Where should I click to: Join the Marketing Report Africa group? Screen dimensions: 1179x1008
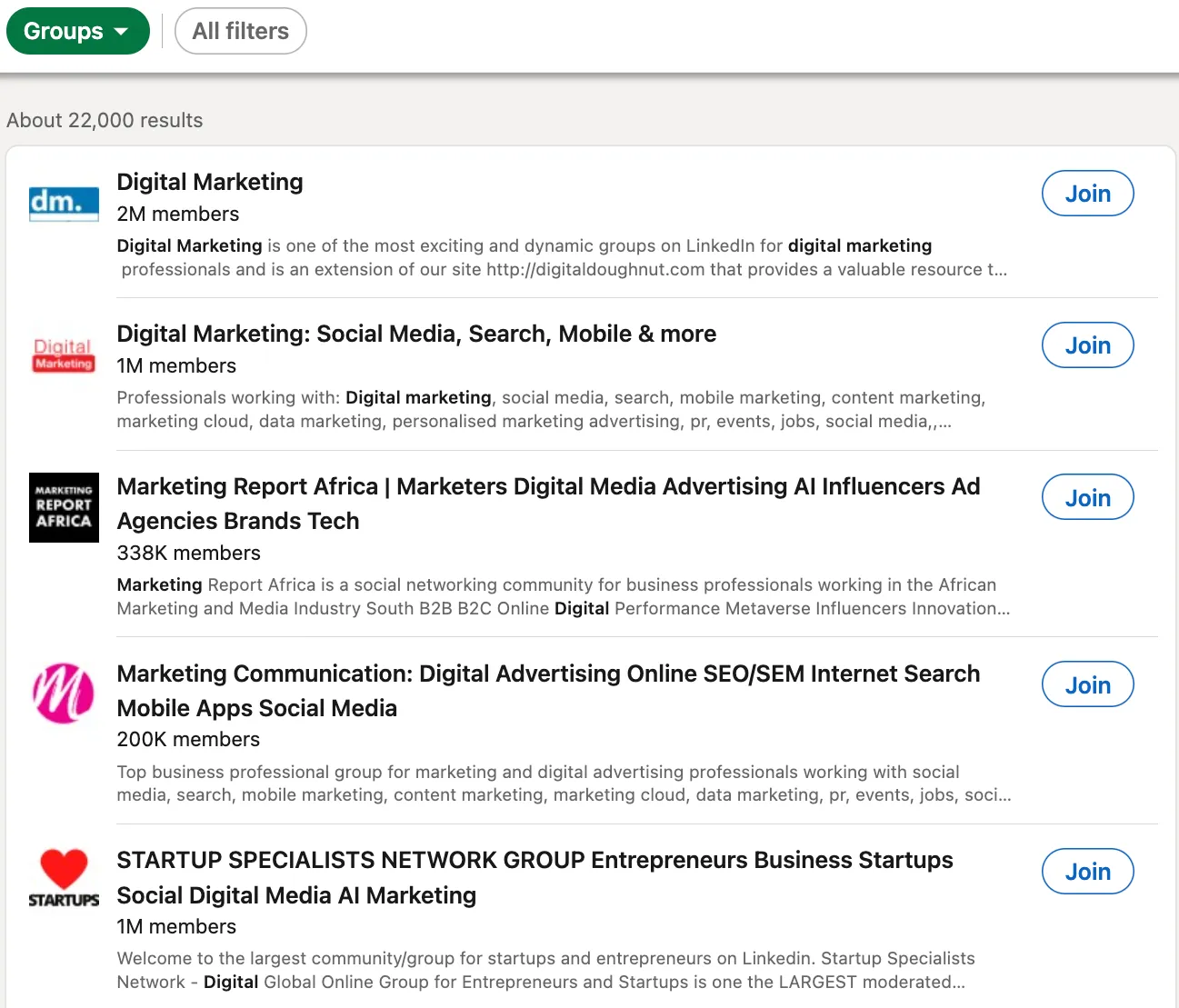[x=1087, y=496]
